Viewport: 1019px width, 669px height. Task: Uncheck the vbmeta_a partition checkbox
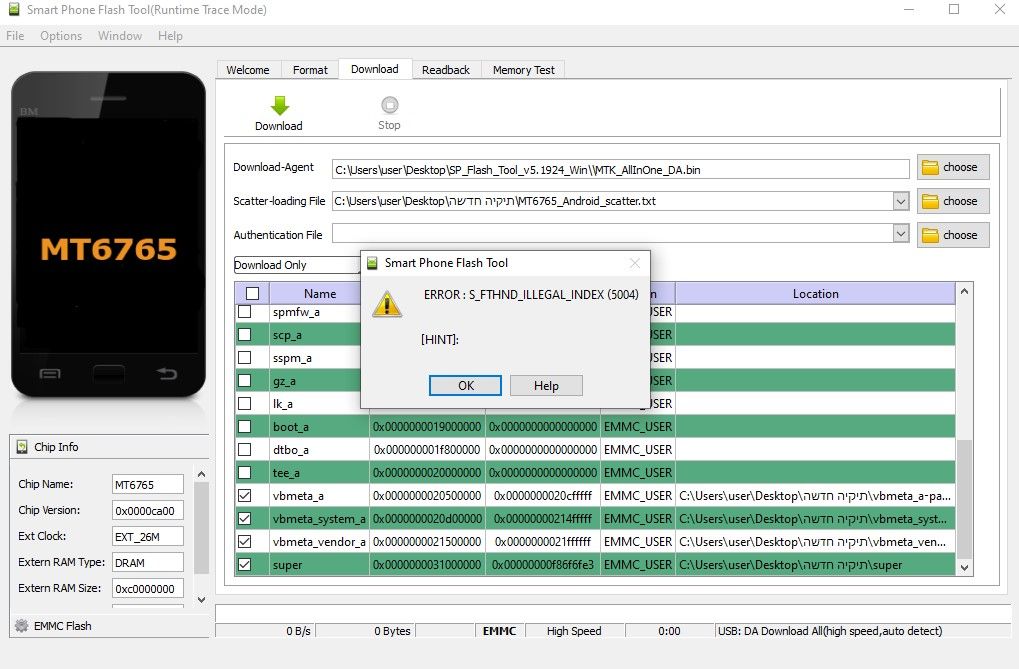pos(244,496)
